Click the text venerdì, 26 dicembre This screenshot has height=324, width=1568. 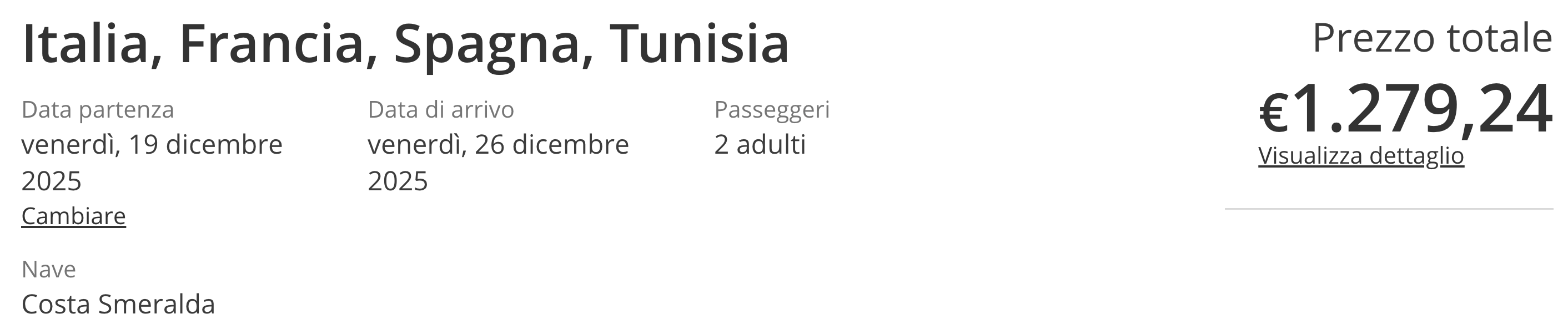click(498, 145)
